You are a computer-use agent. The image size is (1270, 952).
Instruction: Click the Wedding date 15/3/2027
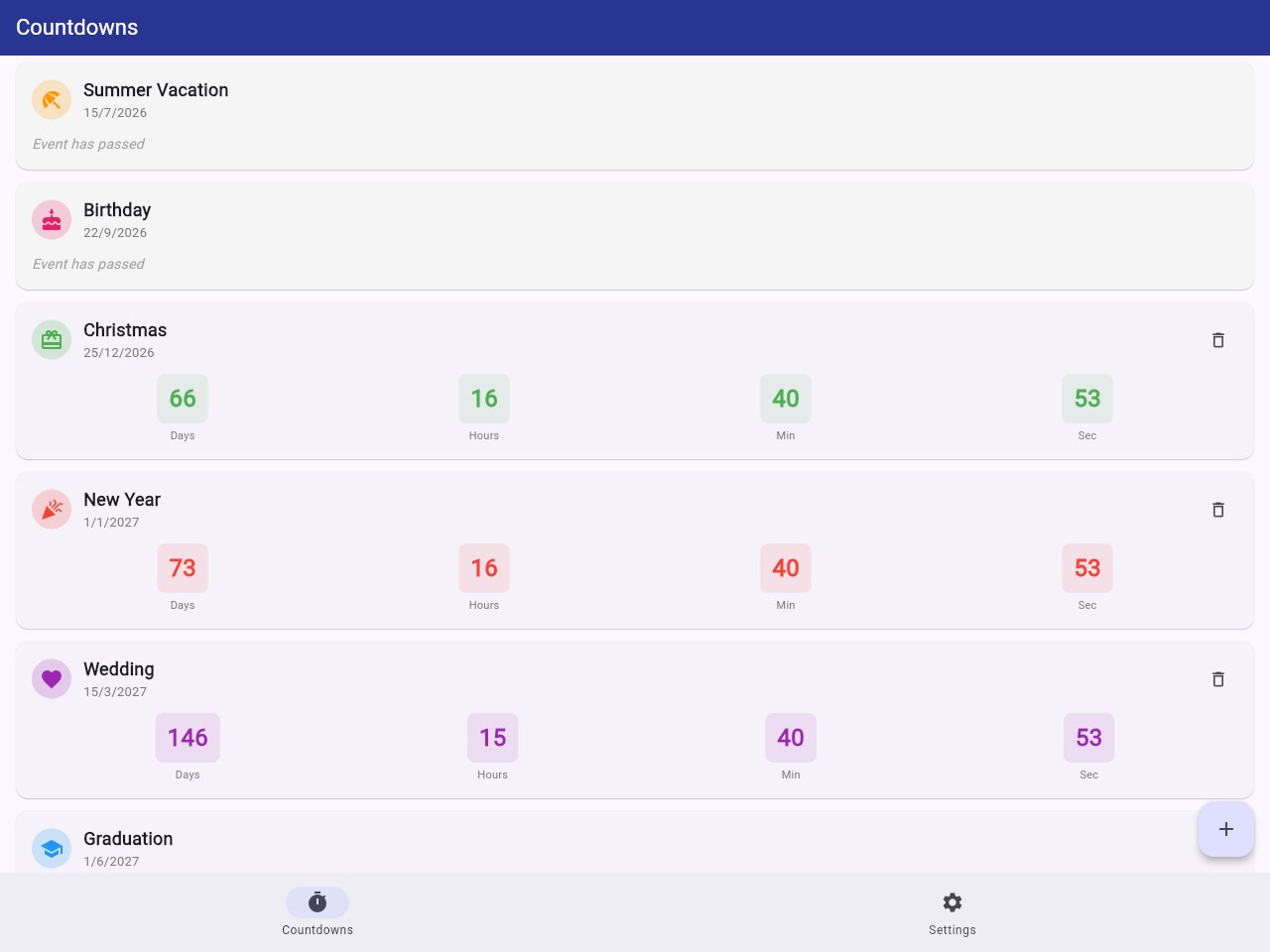click(x=115, y=692)
